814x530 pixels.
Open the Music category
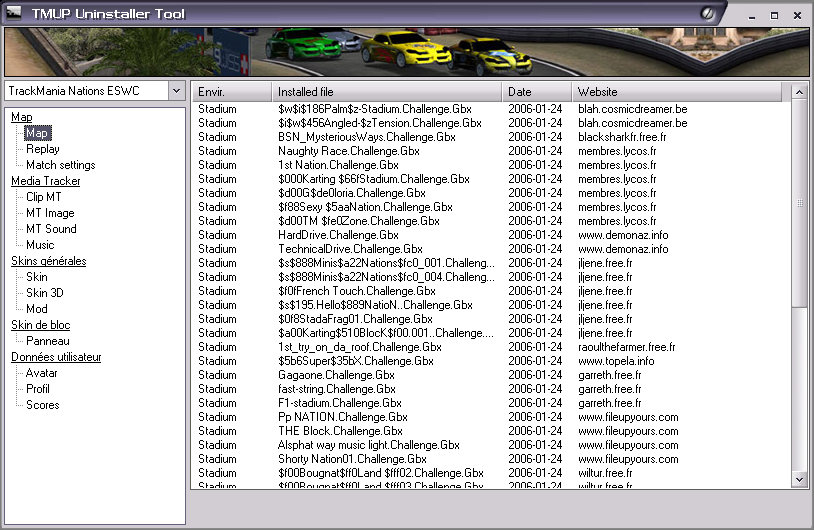[x=40, y=245]
